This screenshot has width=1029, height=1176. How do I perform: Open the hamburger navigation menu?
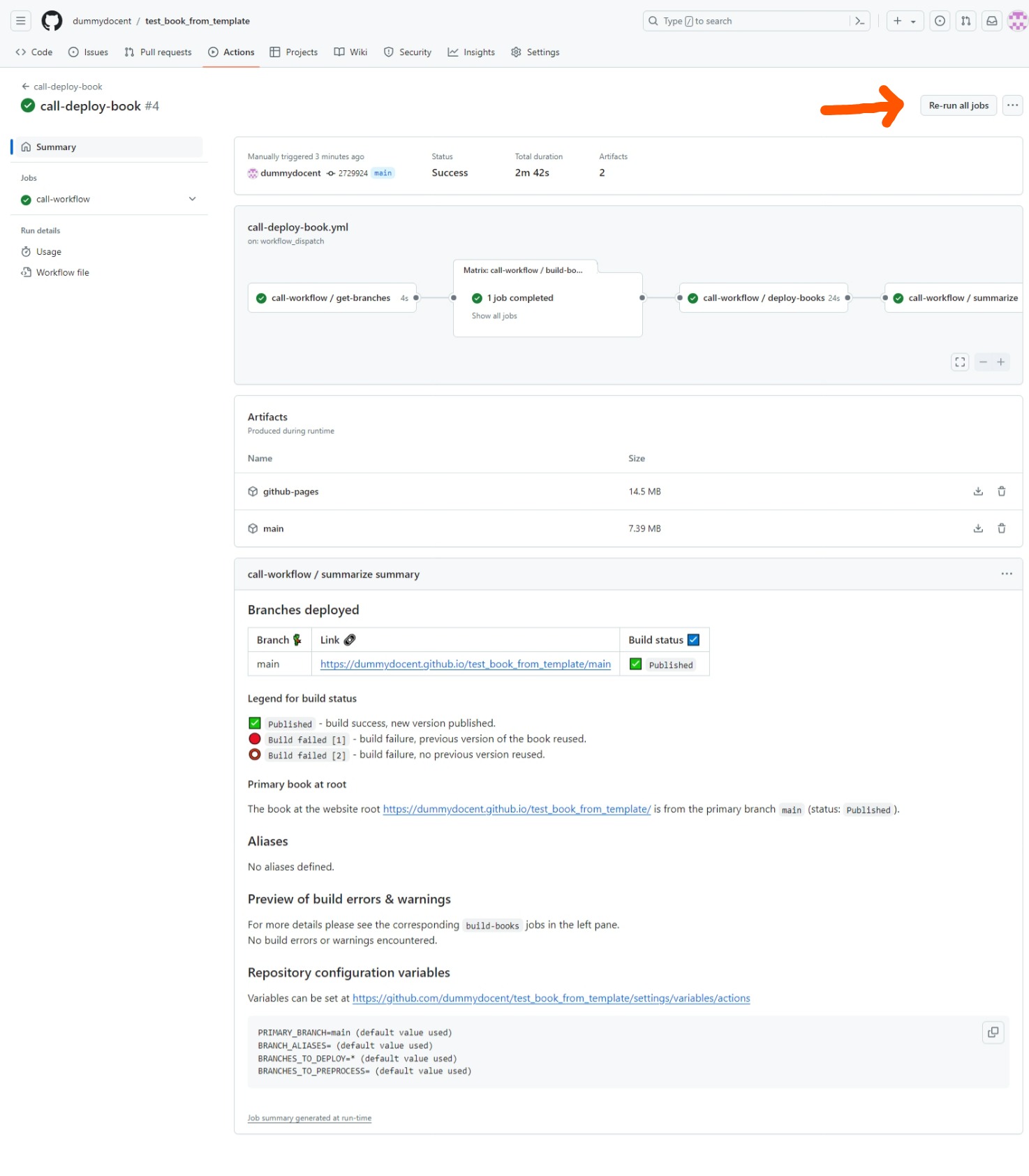(21, 21)
